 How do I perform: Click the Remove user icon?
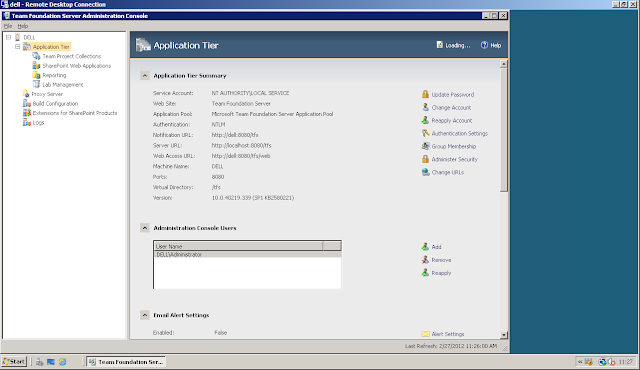point(425,259)
